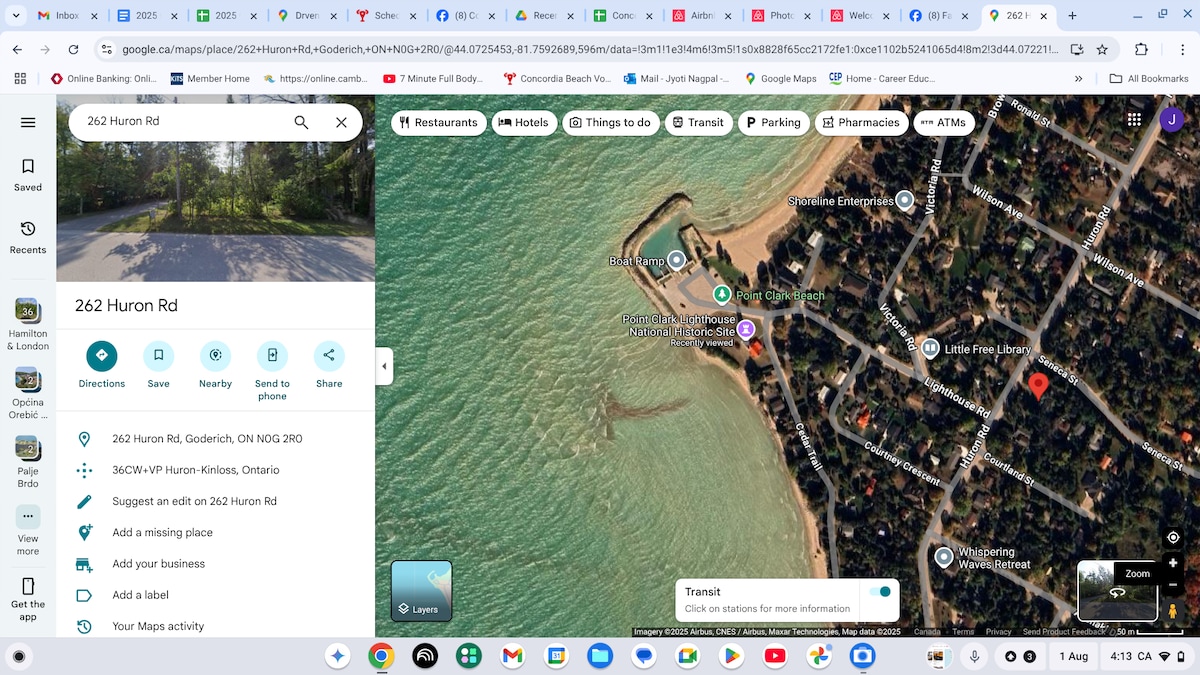Image resolution: width=1200 pixels, height=675 pixels.
Task: Show more bookmarks chevron
Action: click(x=1078, y=78)
